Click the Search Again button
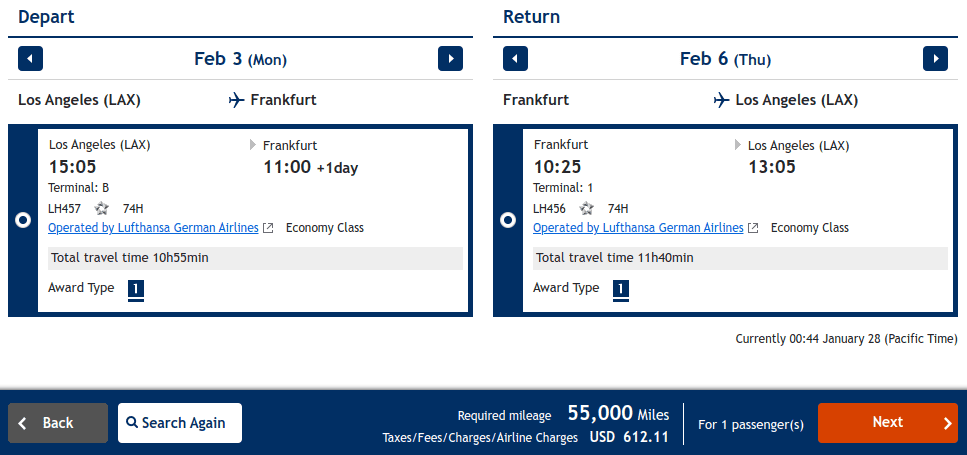This screenshot has height=455, width=967. (180, 423)
